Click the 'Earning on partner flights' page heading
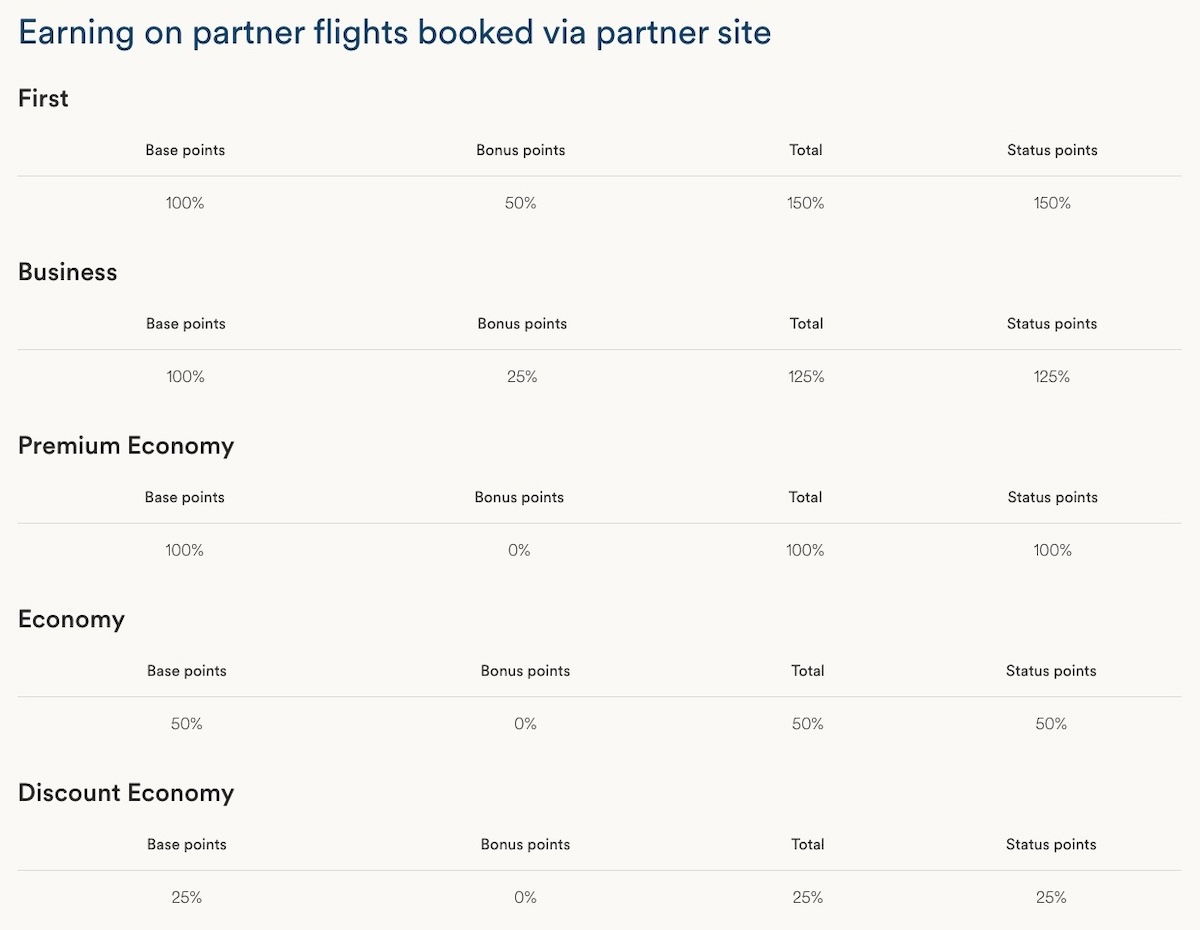This screenshot has width=1200, height=930. coord(394,33)
